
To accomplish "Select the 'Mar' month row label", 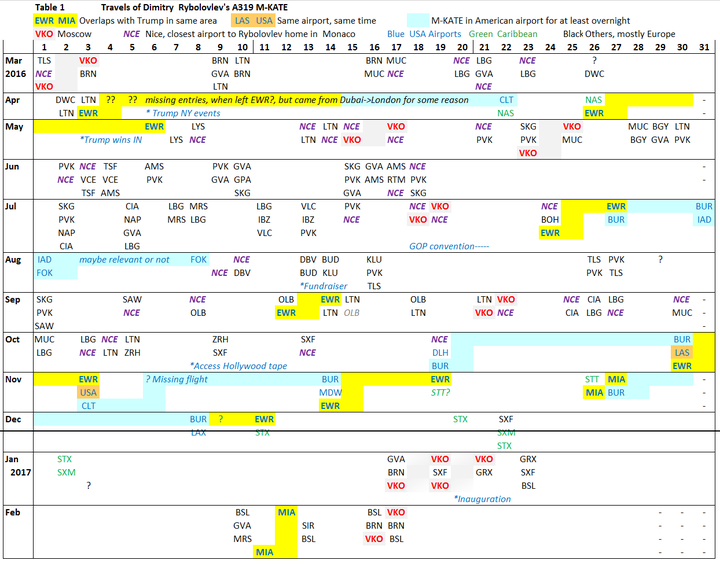I will [14, 61].
